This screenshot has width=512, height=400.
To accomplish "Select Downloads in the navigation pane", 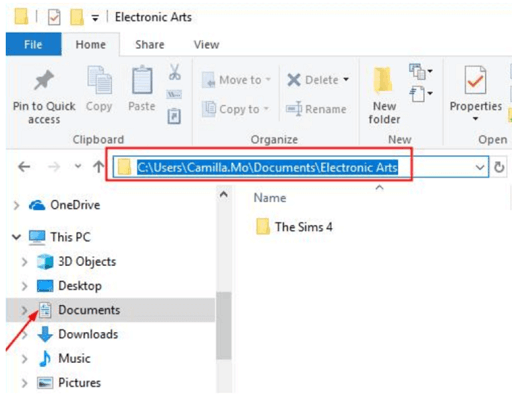I will click(x=78, y=334).
